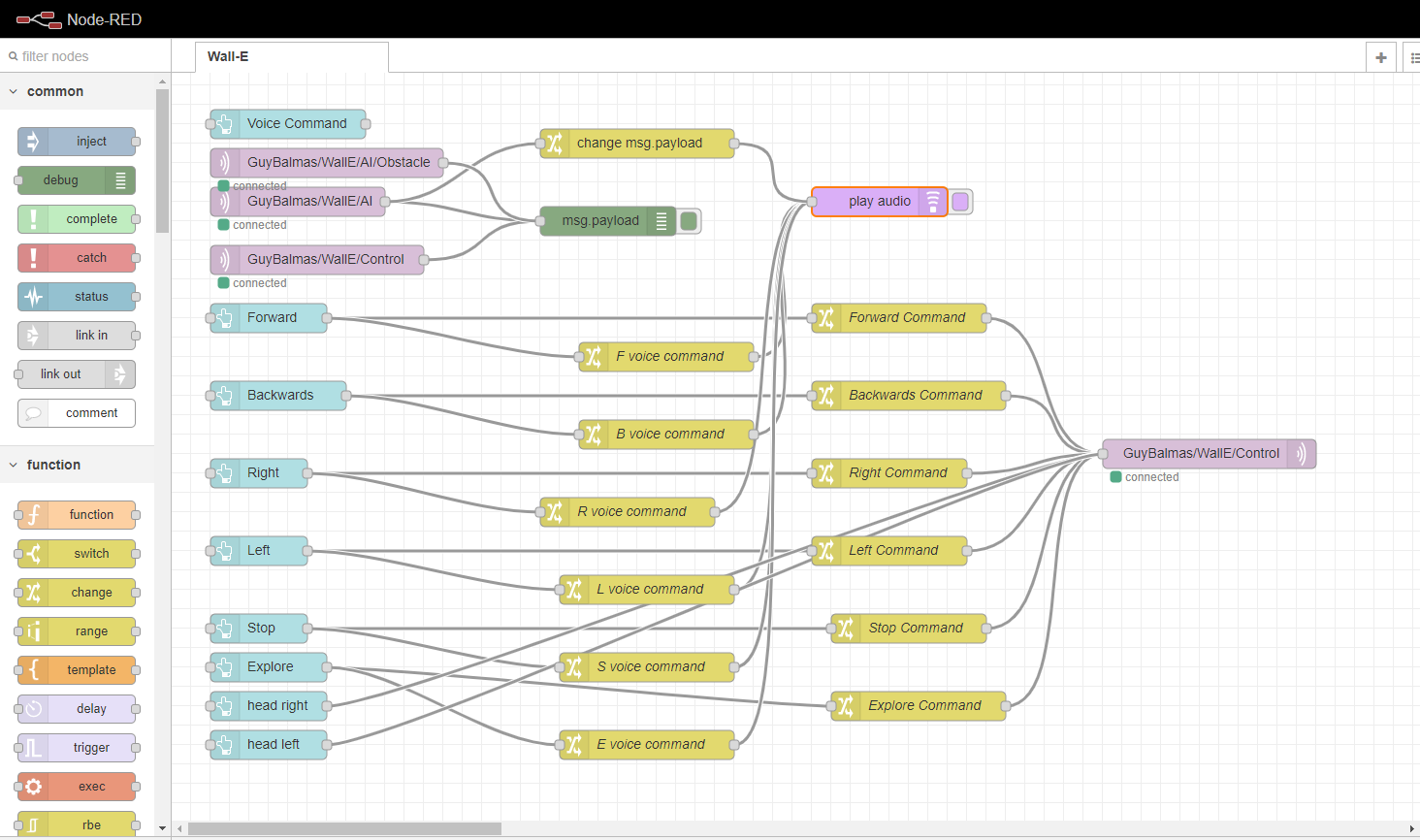Choose the comment palette node
This screenshot has width=1420, height=840.
pyautogui.click(x=77, y=413)
